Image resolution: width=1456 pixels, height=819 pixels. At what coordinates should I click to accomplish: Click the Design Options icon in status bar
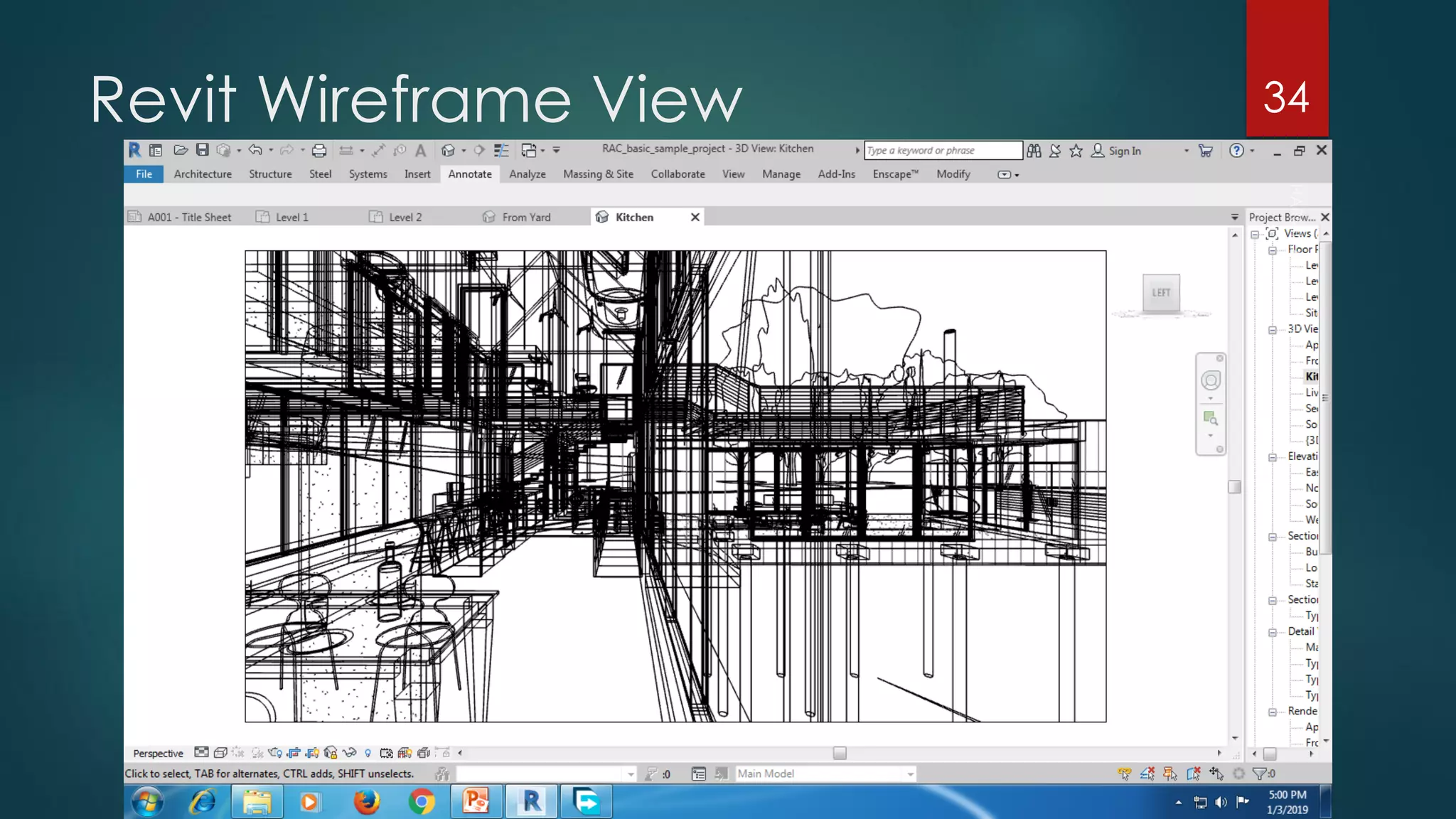[699, 773]
